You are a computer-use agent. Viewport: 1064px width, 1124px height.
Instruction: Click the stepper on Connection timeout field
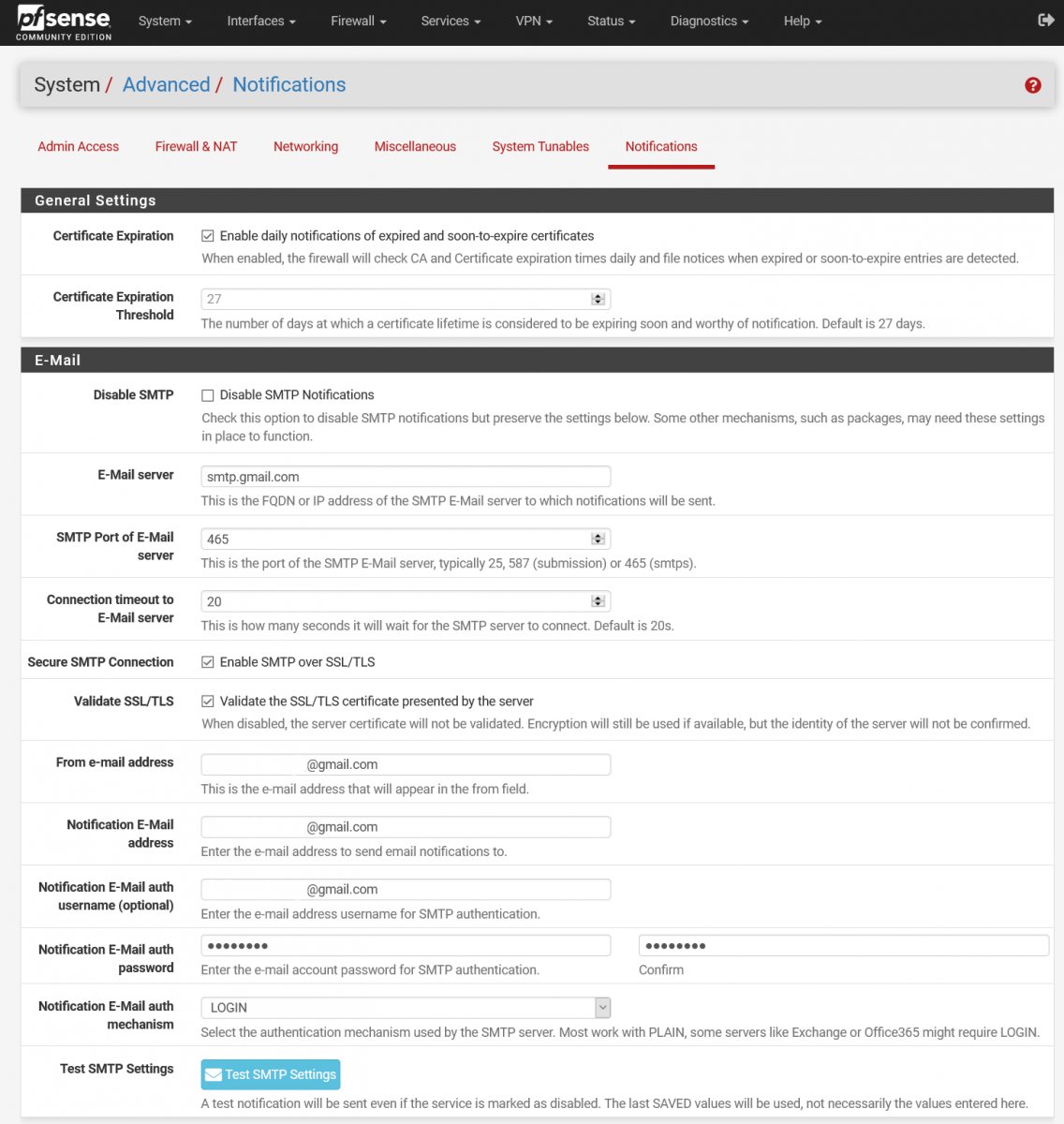click(x=598, y=600)
